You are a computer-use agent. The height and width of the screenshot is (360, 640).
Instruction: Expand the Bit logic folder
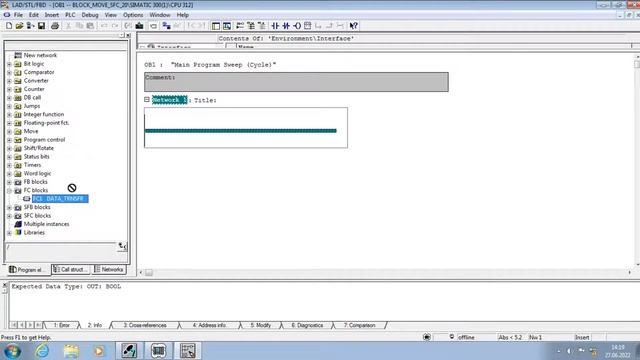point(9,64)
